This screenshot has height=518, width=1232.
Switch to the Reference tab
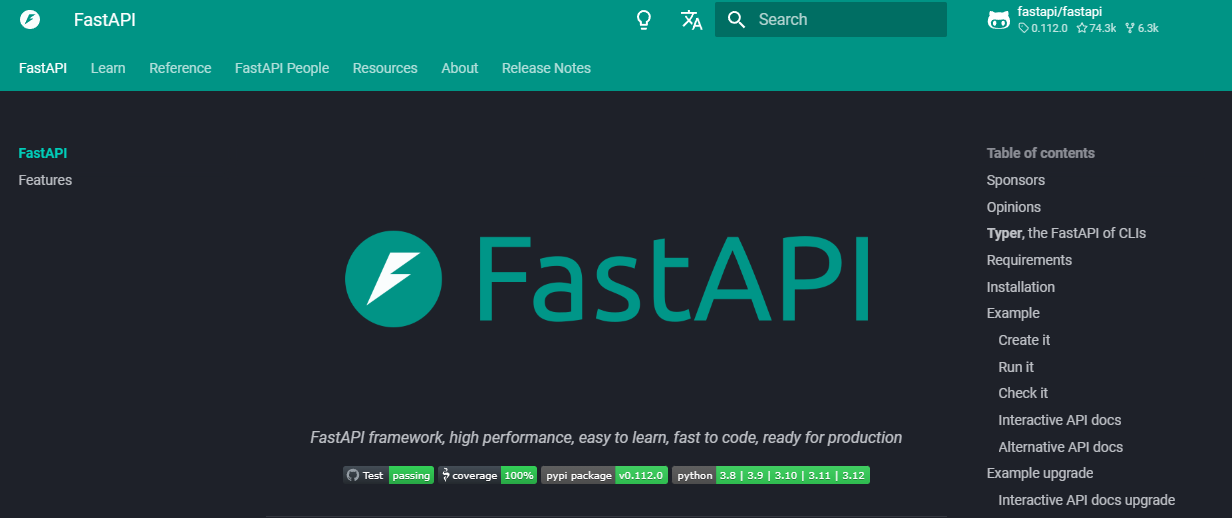180,68
